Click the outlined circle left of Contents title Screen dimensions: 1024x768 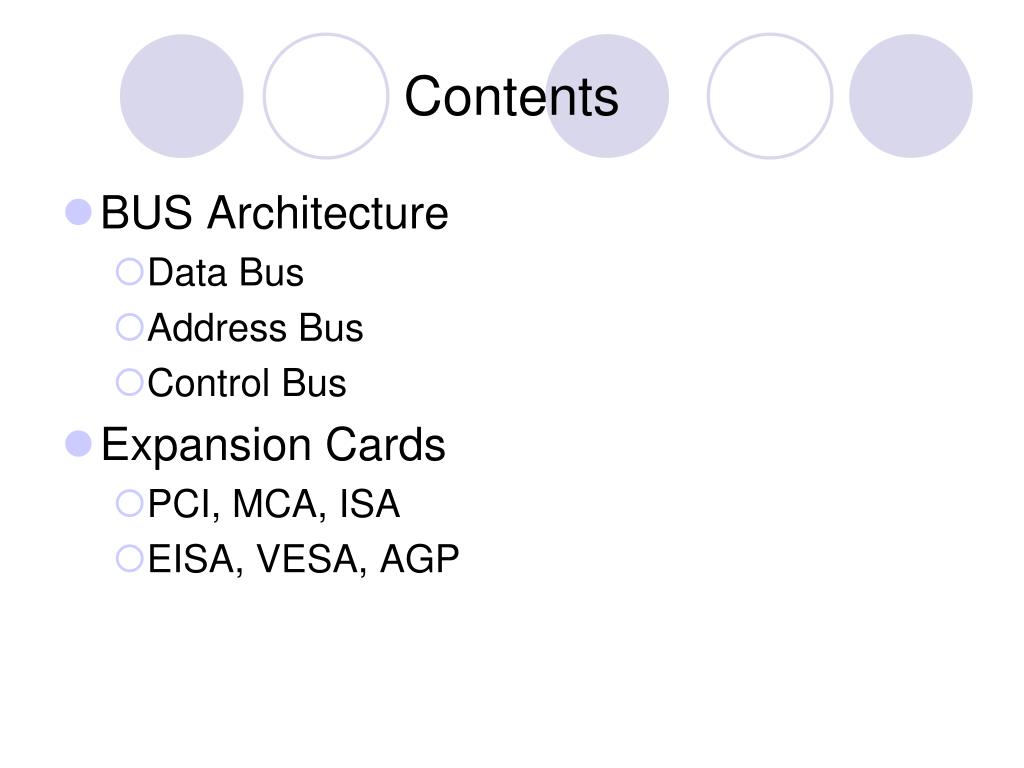tap(326, 96)
